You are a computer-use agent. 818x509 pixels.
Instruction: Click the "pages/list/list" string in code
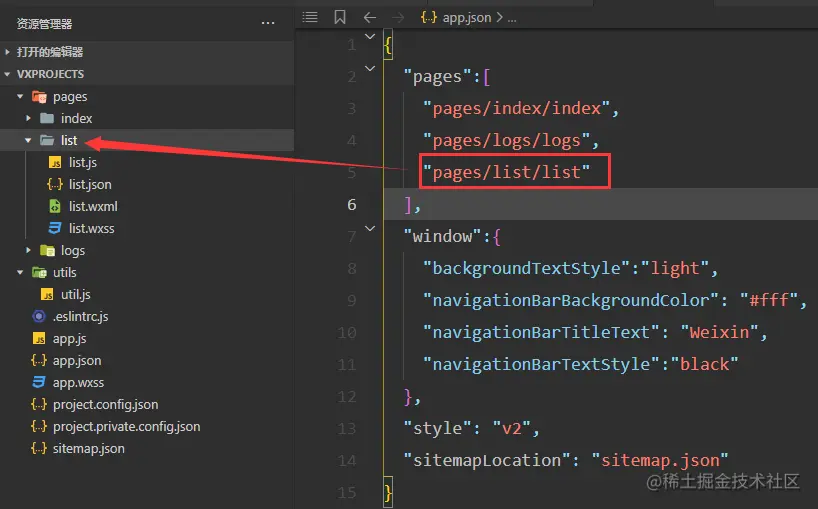pyautogui.click(x=507, y=172)
